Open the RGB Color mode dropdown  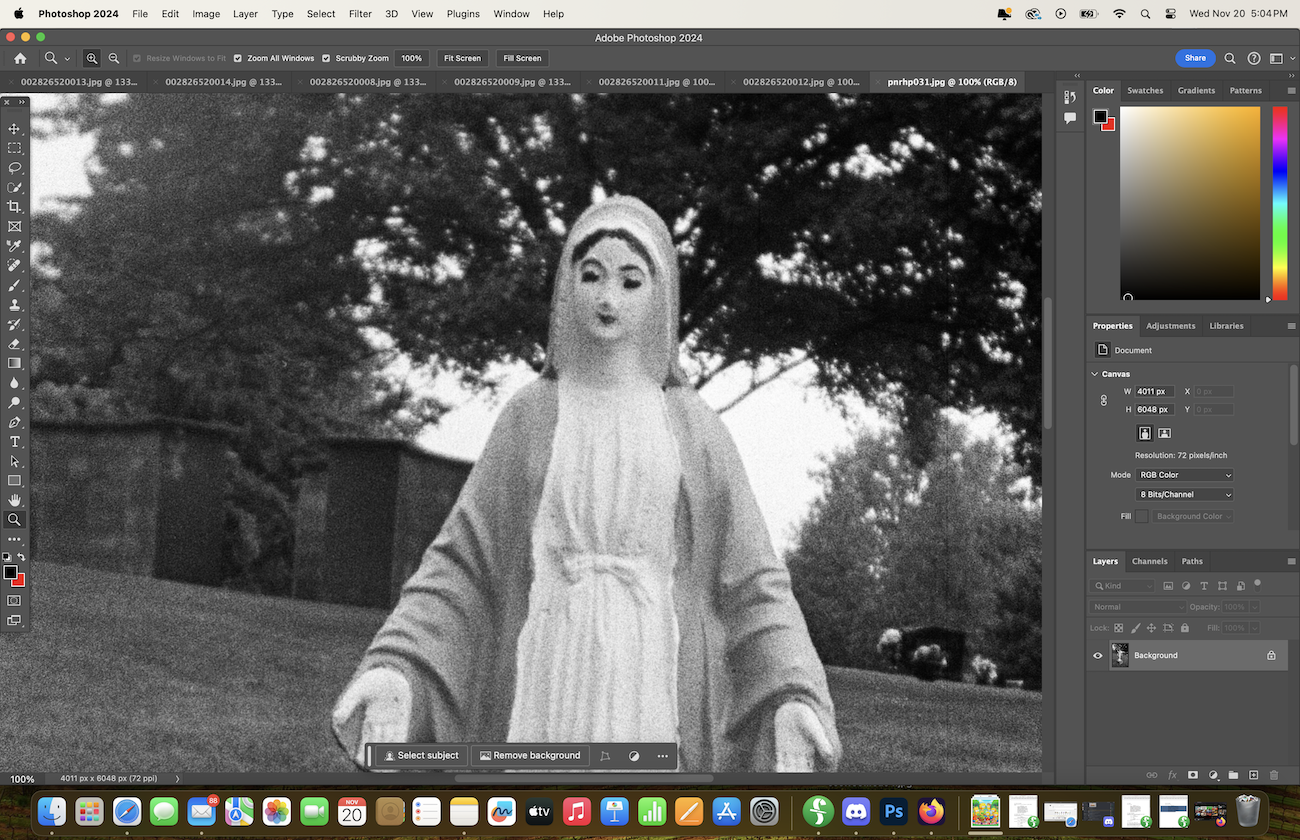point(1185,475)
